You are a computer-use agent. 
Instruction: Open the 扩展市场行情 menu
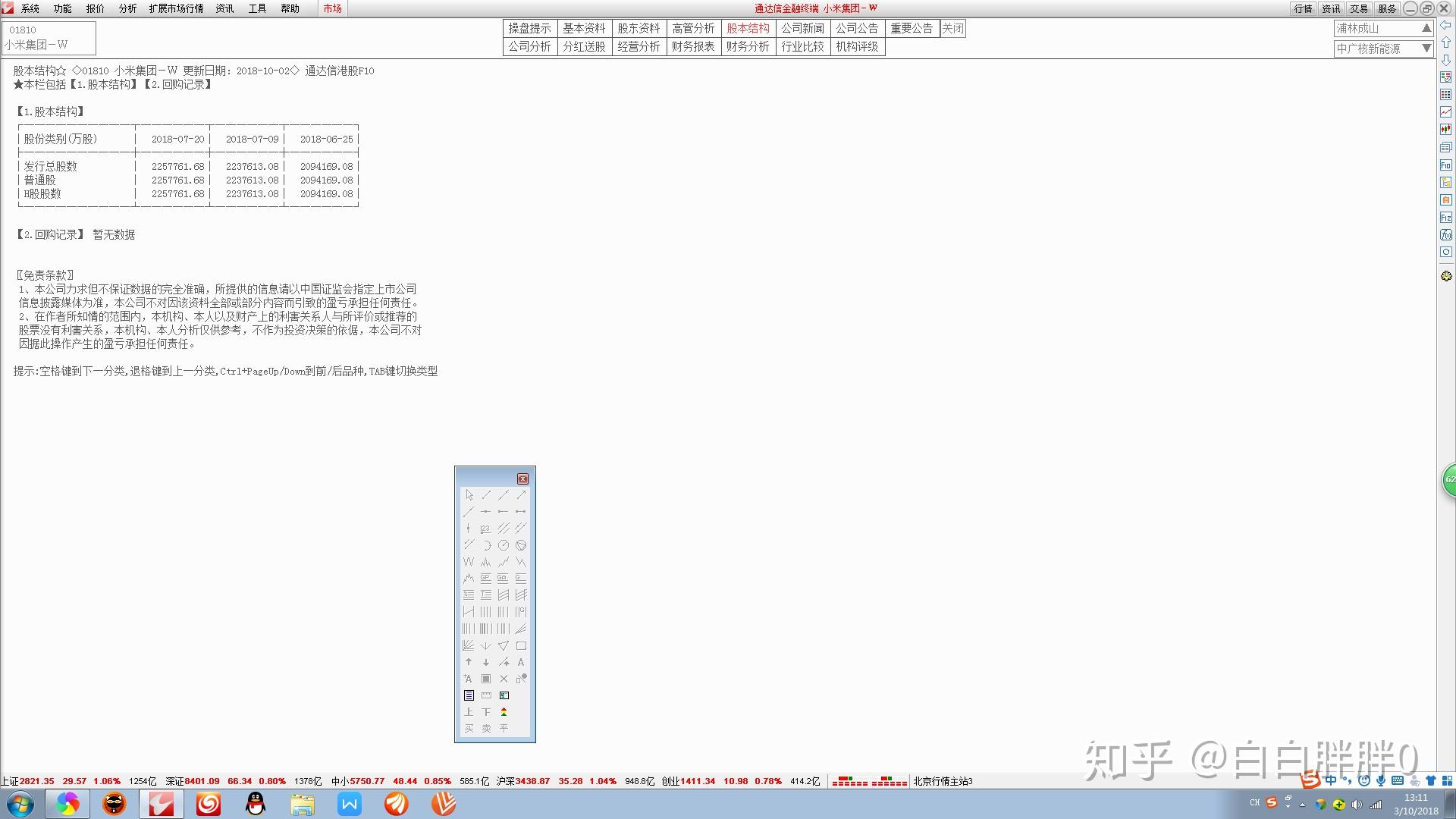[x=176, y=8]
